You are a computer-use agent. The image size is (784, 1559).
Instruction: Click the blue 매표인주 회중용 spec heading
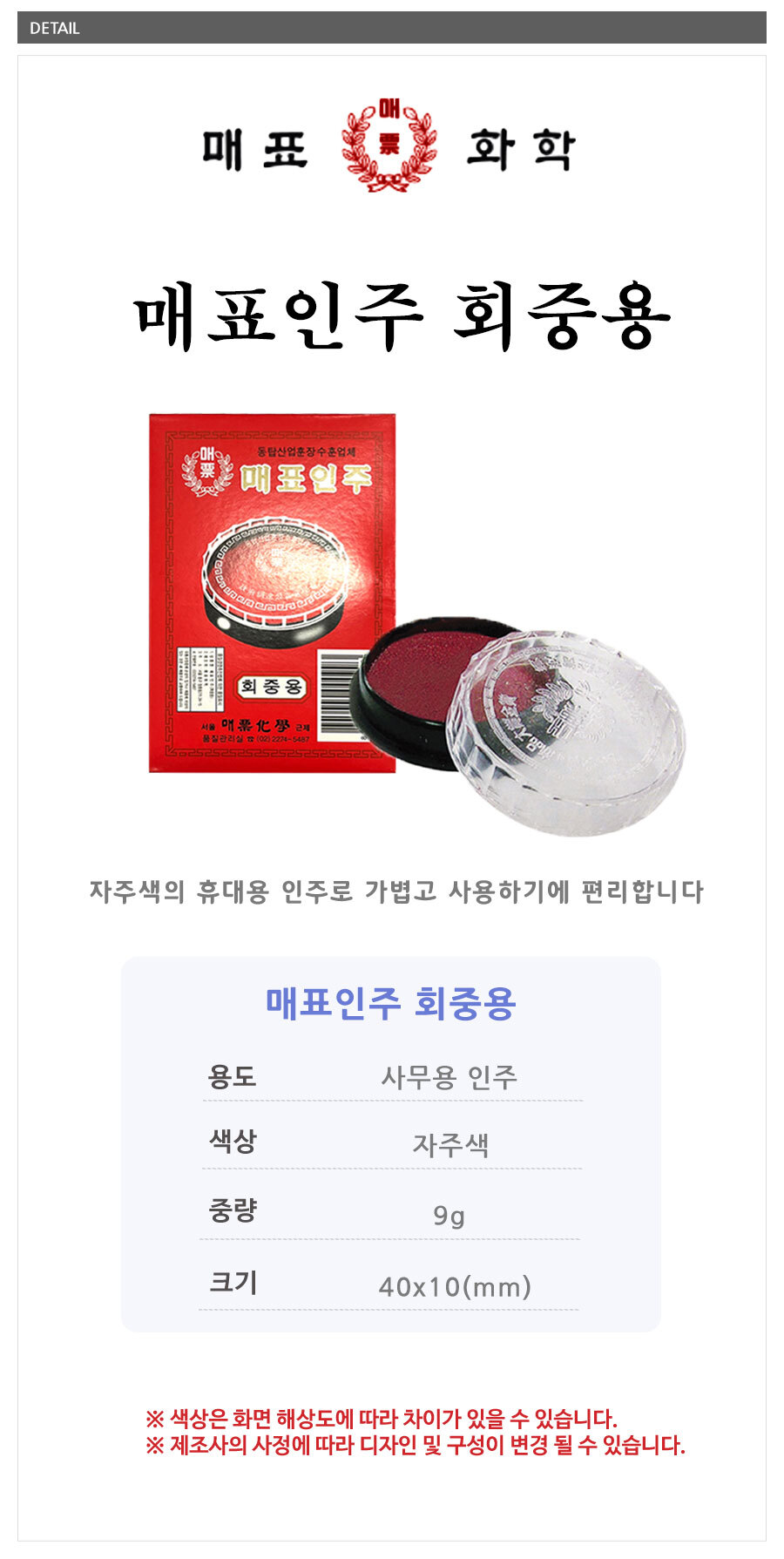pyautogui.click(x=391, y=1003)
